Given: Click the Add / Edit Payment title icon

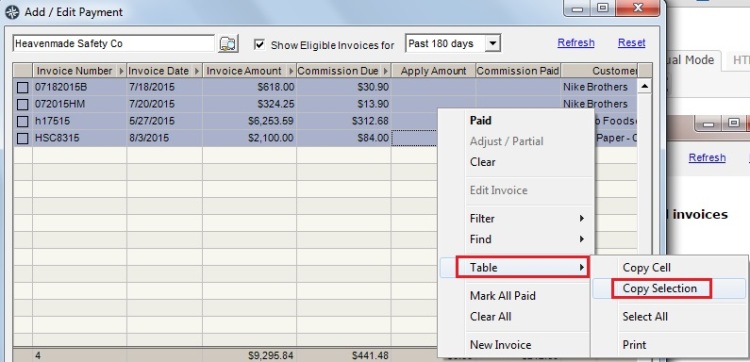Looking at the screenshot, I should (x=12, y=12).
